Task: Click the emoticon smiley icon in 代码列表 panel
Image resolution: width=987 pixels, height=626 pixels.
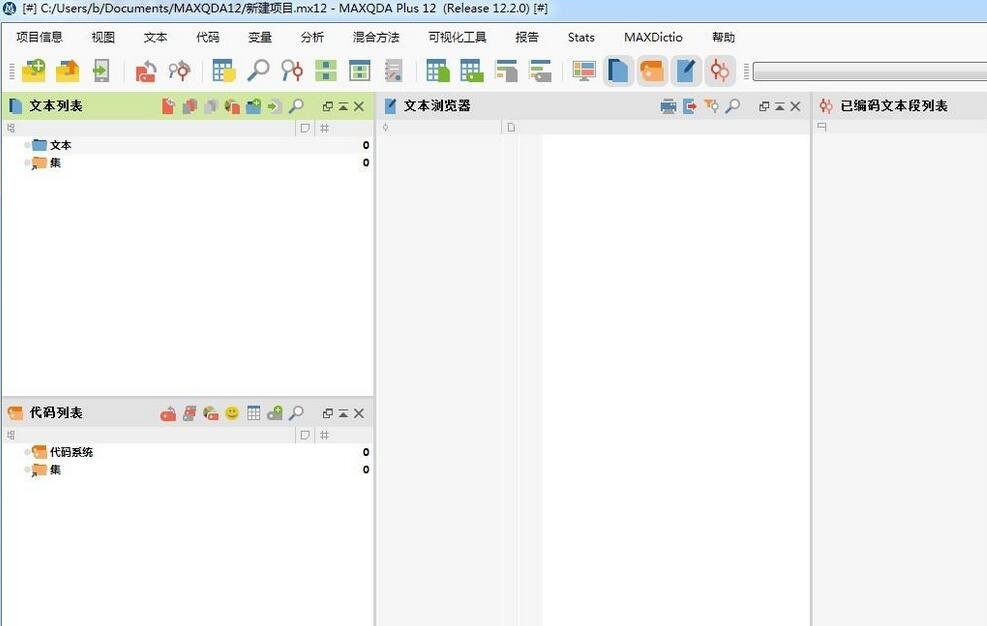Action: (232, 413)
